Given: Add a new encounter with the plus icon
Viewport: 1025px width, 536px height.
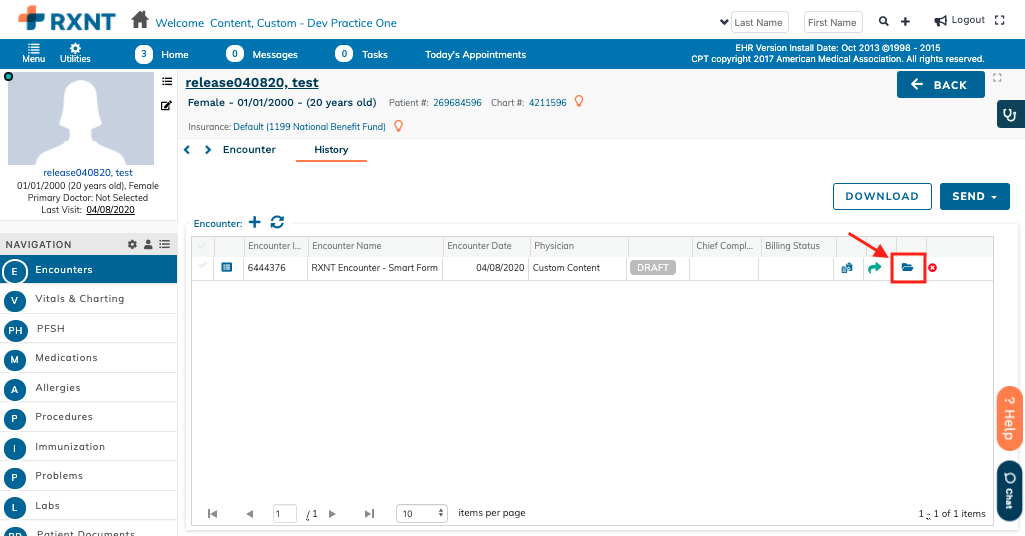Looking at the screenshot, I should (x=255, y=222).
